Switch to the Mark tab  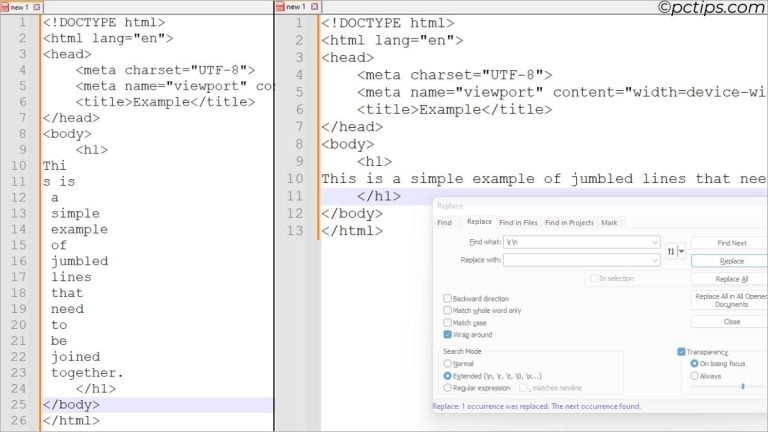point(609,222)
